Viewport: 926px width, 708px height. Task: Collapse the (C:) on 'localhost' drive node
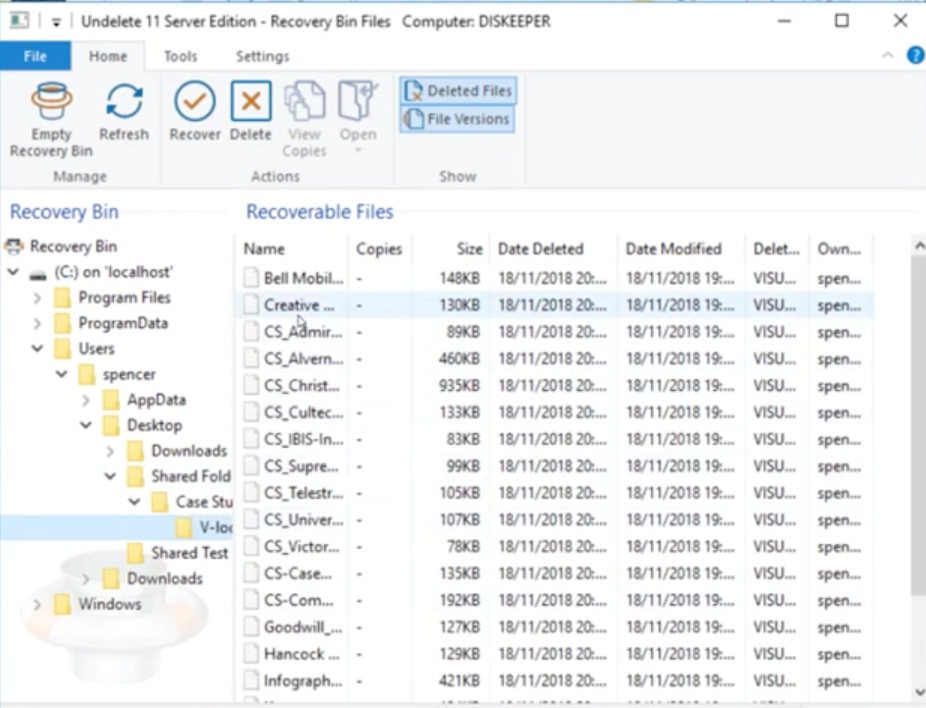coord(13,272)
